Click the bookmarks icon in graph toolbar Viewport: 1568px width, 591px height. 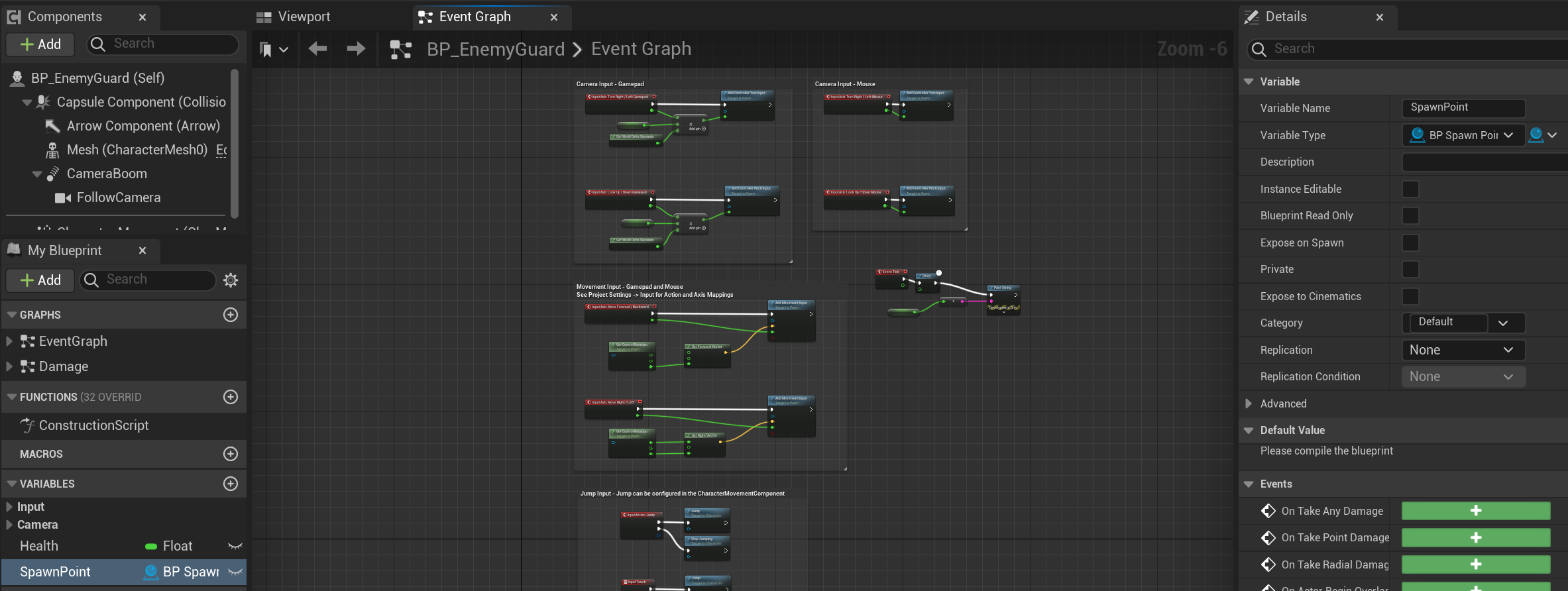coord(266,49)
